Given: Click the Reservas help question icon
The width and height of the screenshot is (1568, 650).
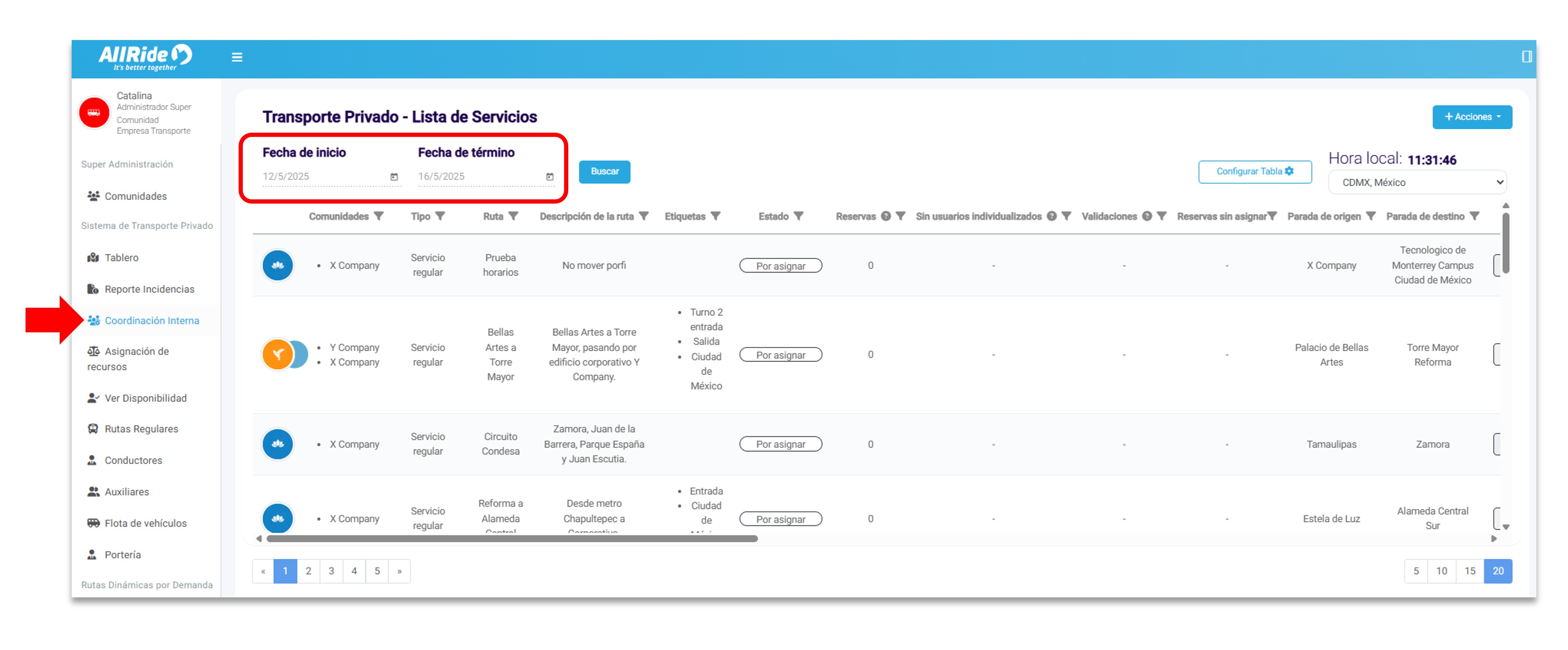Looking at the screenshot, I should tap(886, 216).
